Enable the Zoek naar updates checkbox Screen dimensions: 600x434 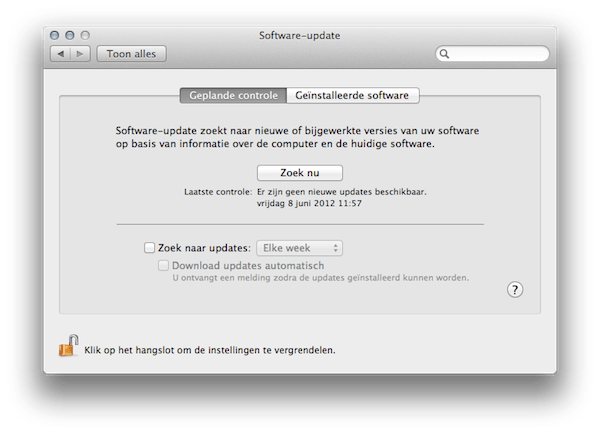[149, 248]
